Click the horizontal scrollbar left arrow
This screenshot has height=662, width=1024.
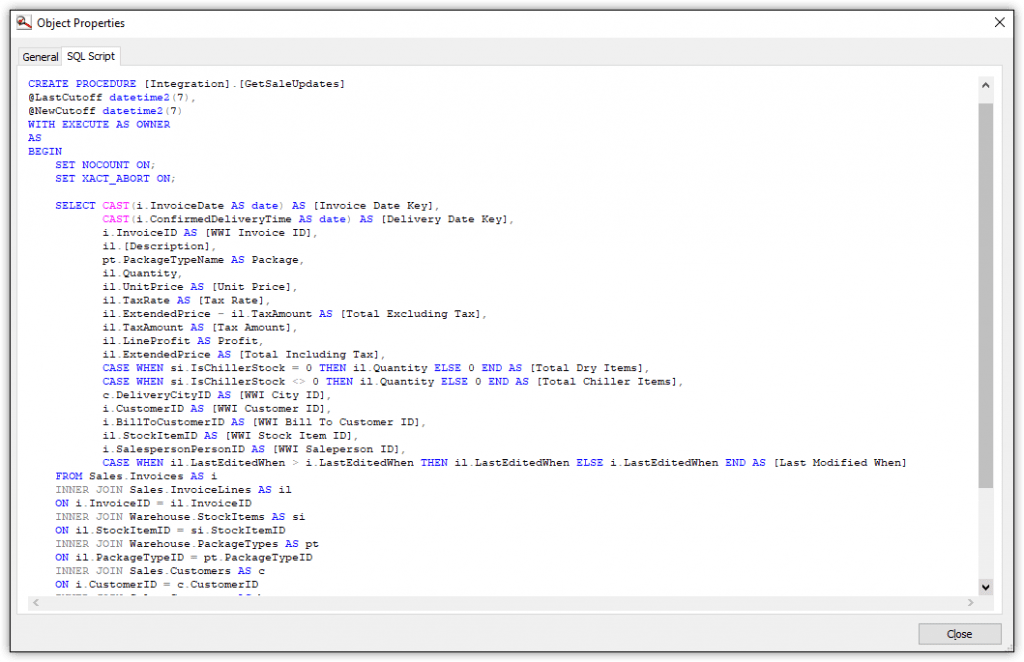tap(34, 602)
